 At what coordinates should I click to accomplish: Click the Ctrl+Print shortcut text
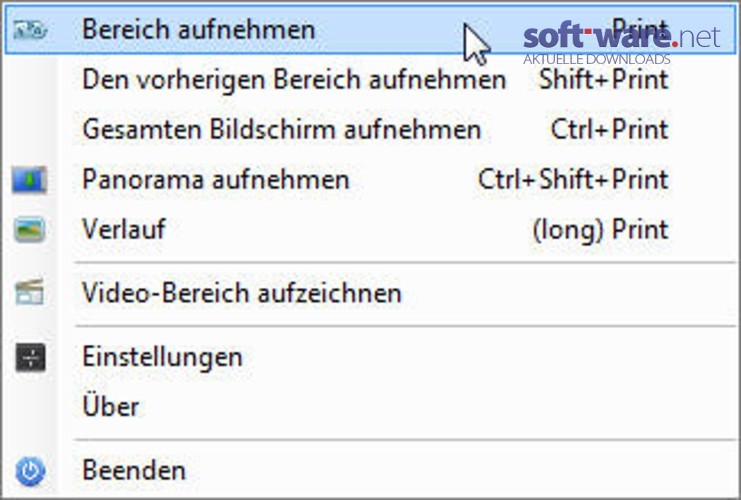tap(610, 129)
